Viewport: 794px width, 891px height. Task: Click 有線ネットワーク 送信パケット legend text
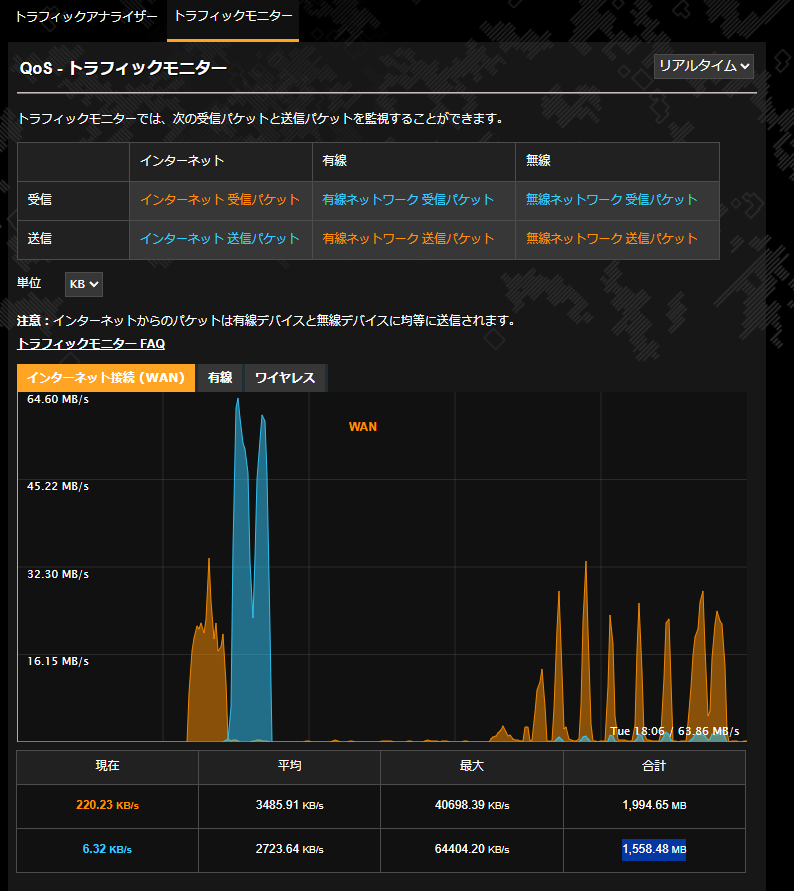click(408, 239)
